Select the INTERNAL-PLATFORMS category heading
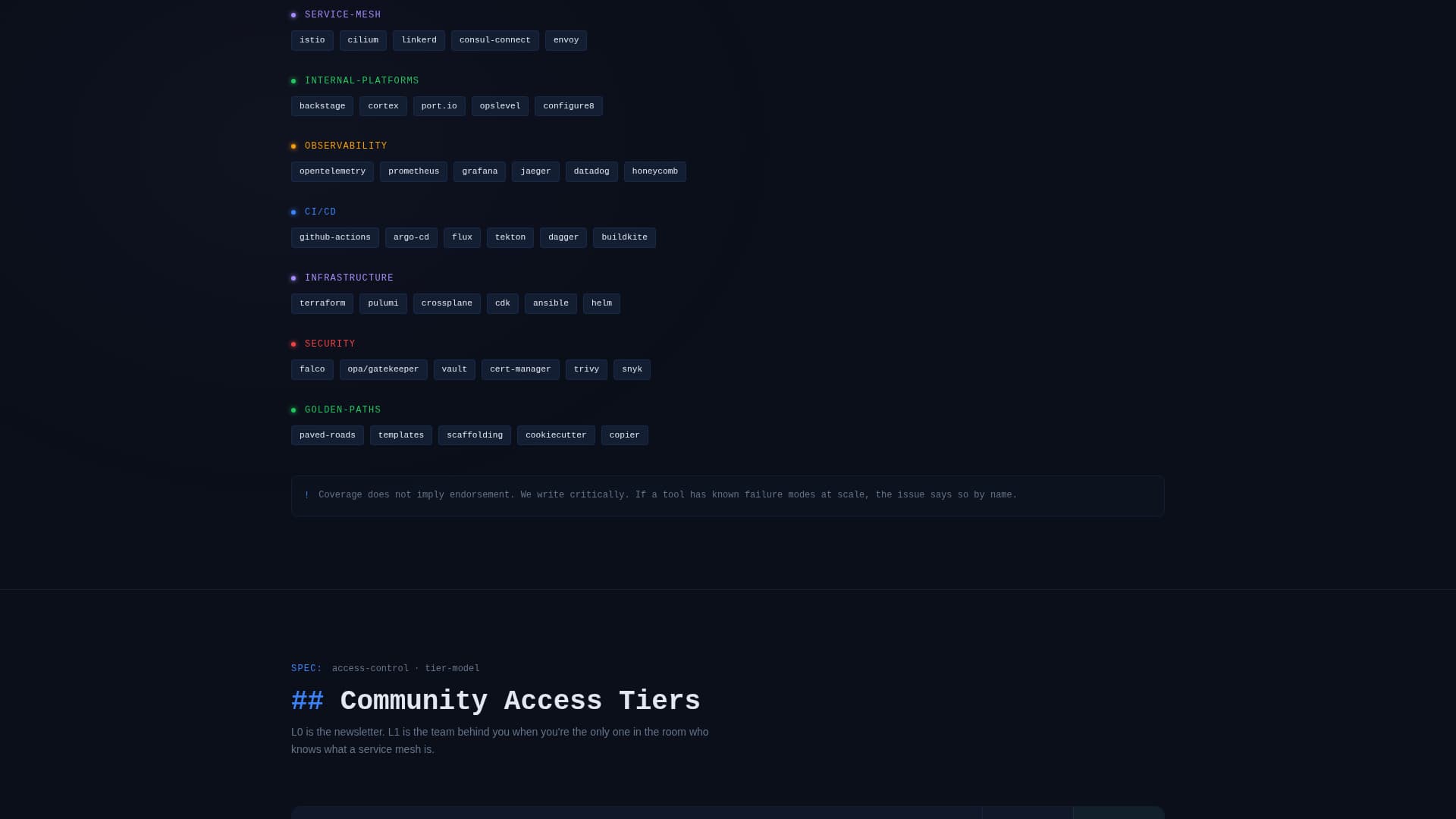 click(x=362, y=81)
